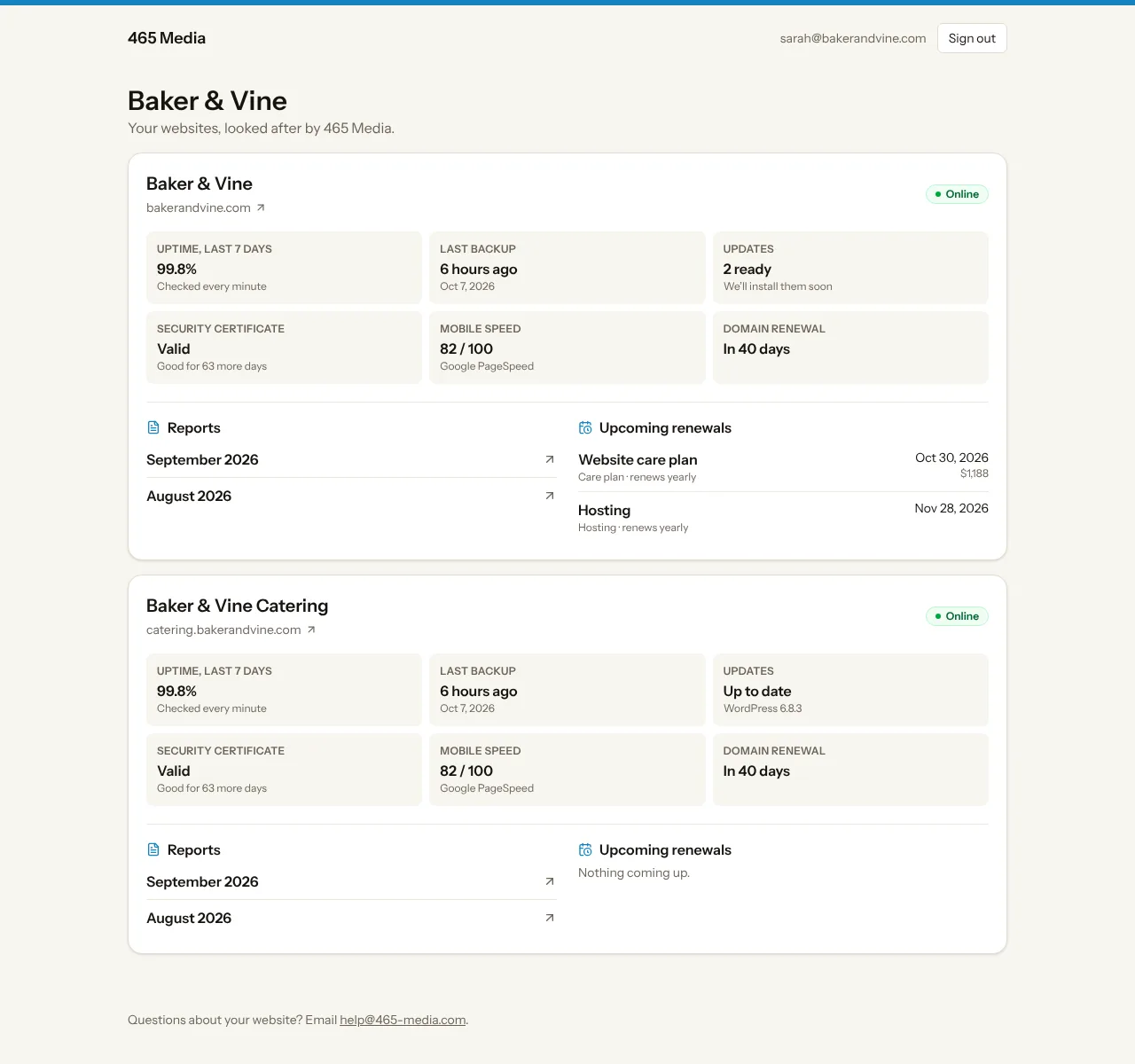This screenshot has height=1064, width=1135.
Task: Click the arrow icon on Catering's September 2026 report
Action: (550, 881)
